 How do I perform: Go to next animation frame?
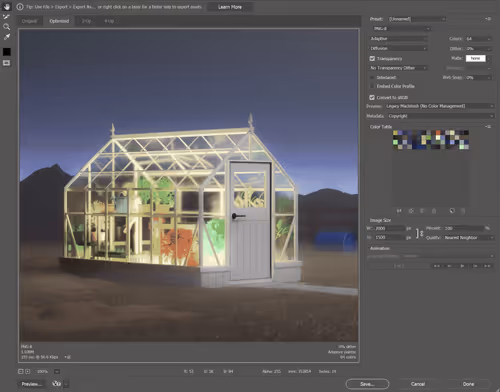pyautogui.click(x=475, y=266)
